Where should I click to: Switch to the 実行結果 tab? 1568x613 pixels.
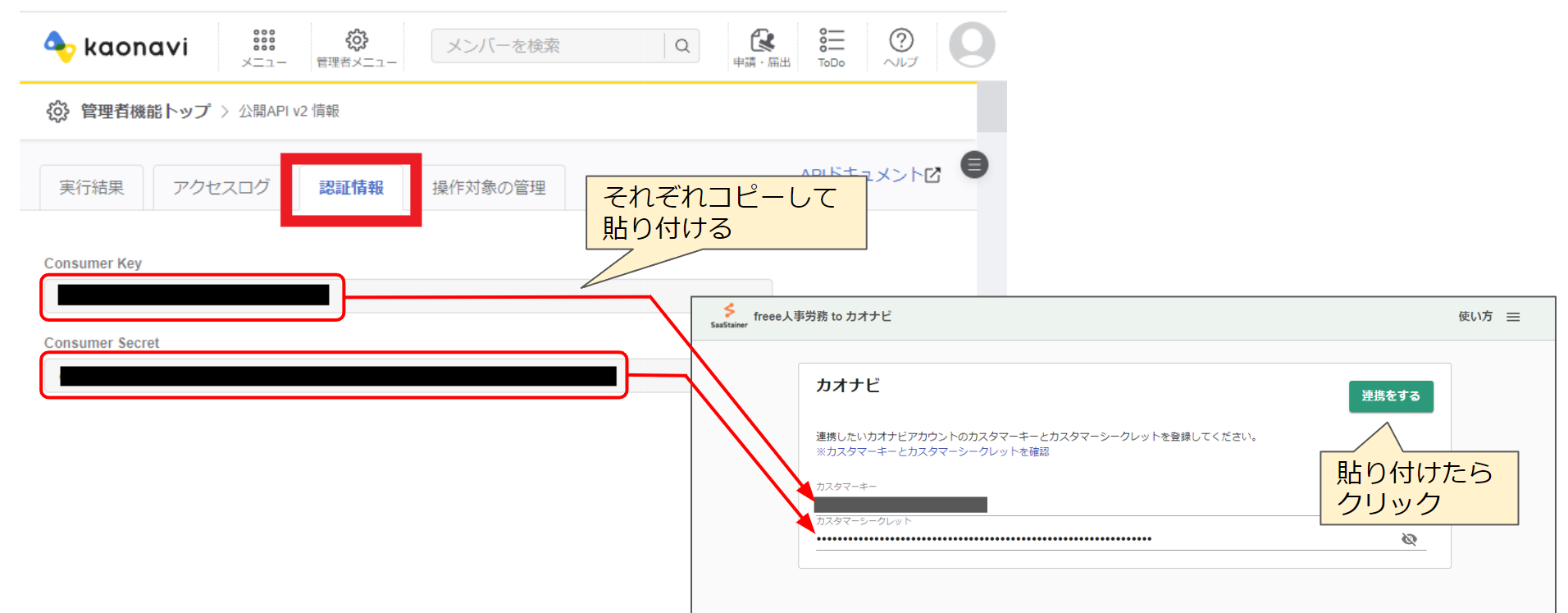[x=92, y=187]
